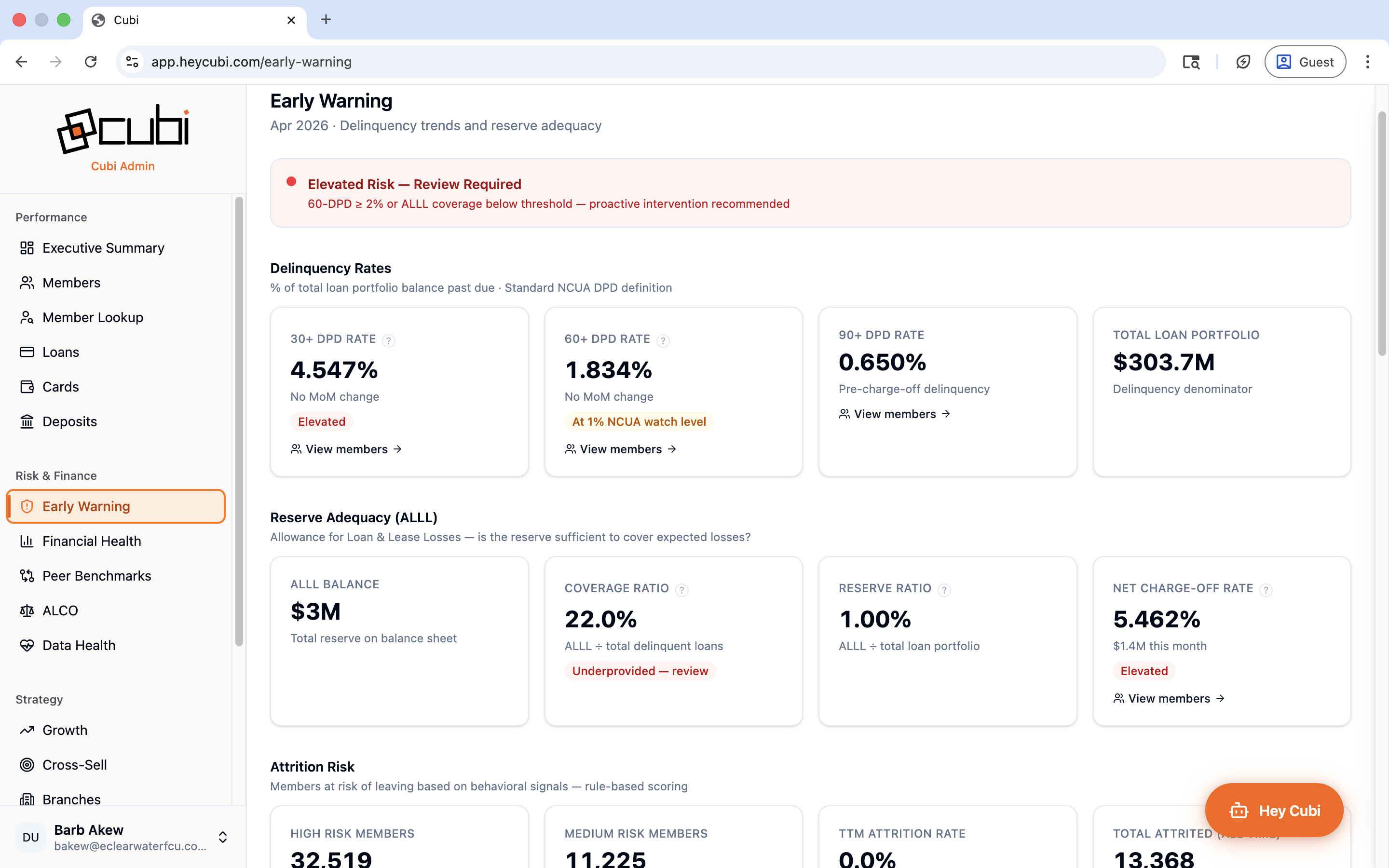Select Growth in the Strategy section
The image size is (1389, 868).
(x=65, y=730)
